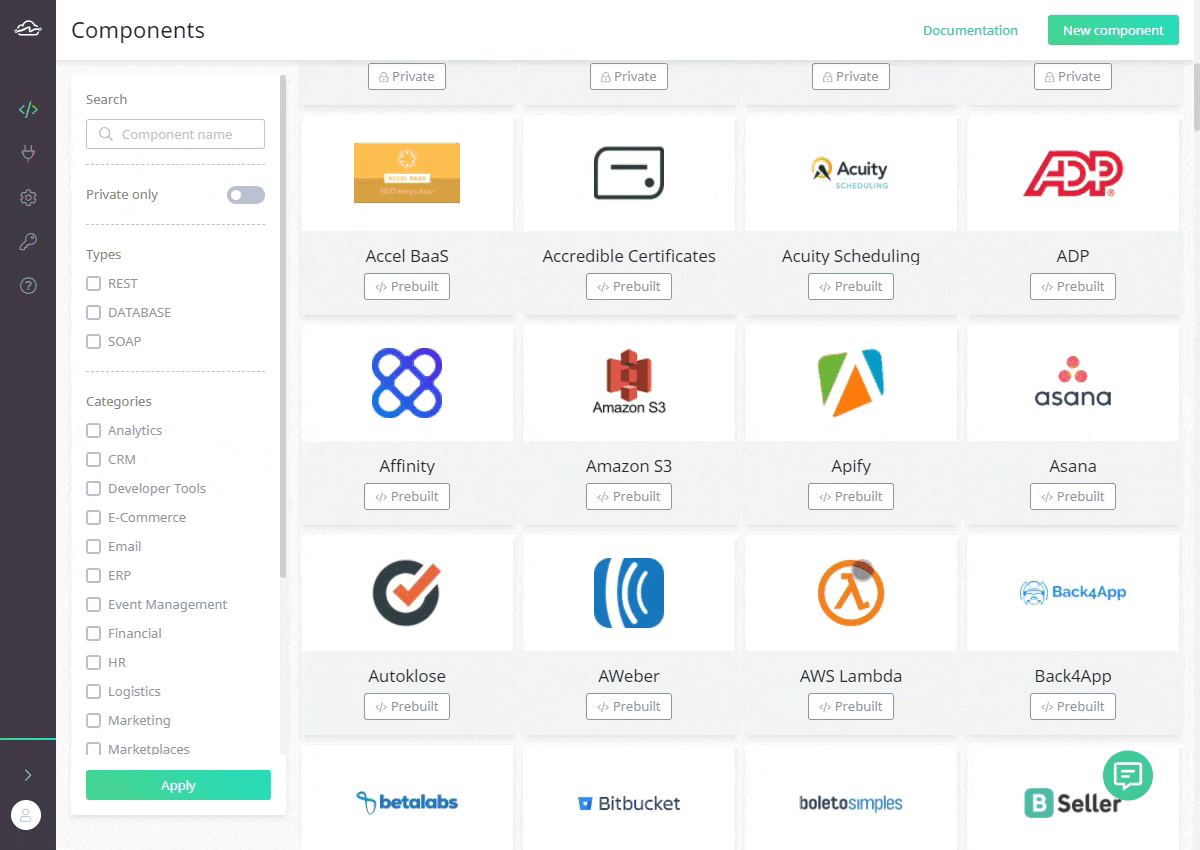The width and height of the screenshot is (1200, 850).
Task: Click Prebuilt button under Autoklose
Action: click(407, 706)
